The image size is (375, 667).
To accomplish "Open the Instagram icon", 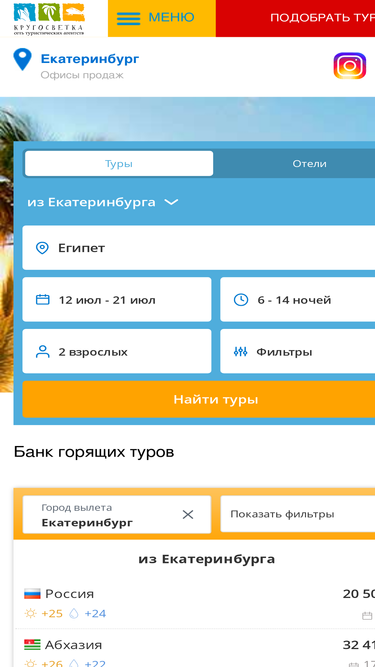I will tap(349, 66).
